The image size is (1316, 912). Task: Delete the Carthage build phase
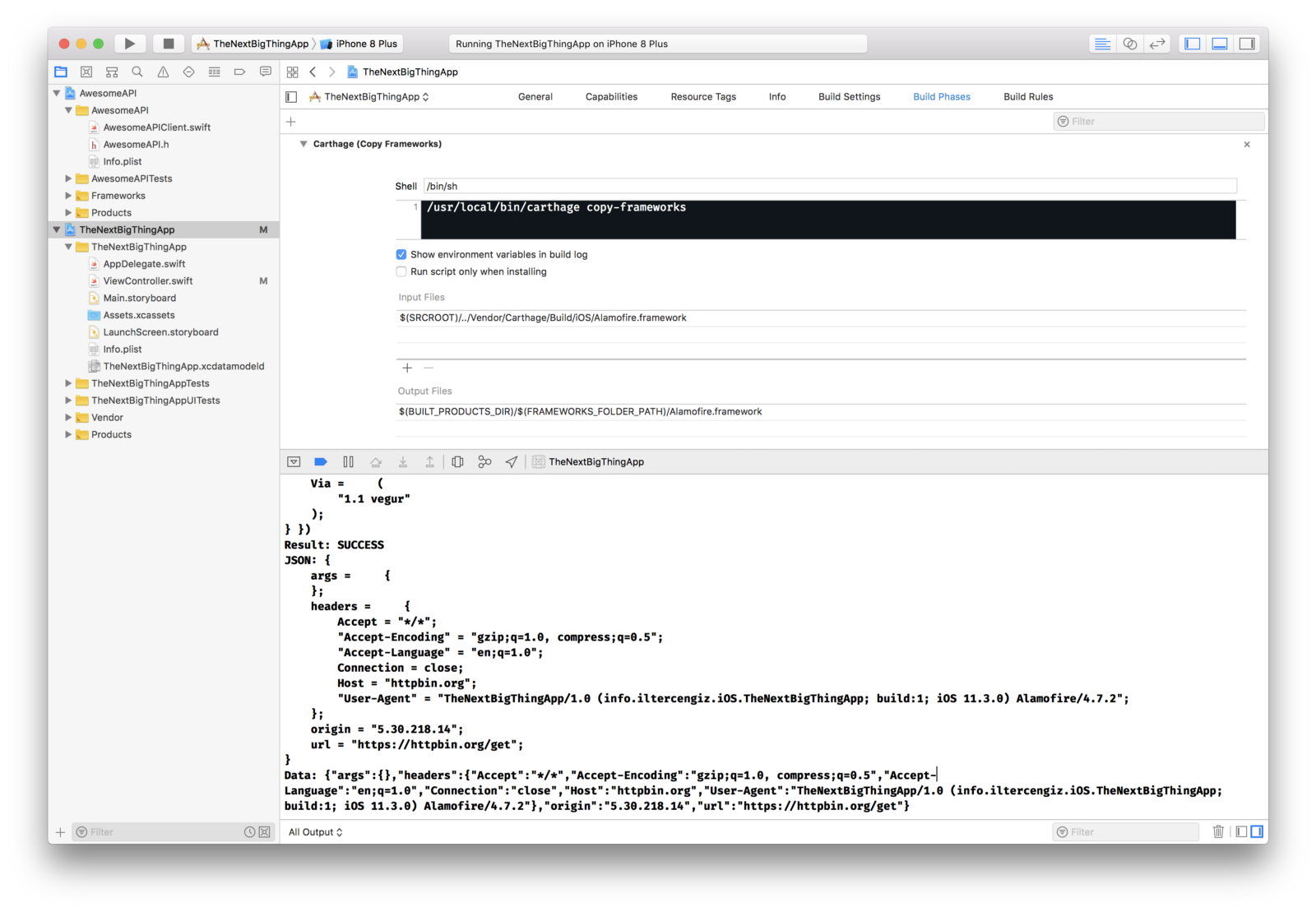click(1247, 144)
